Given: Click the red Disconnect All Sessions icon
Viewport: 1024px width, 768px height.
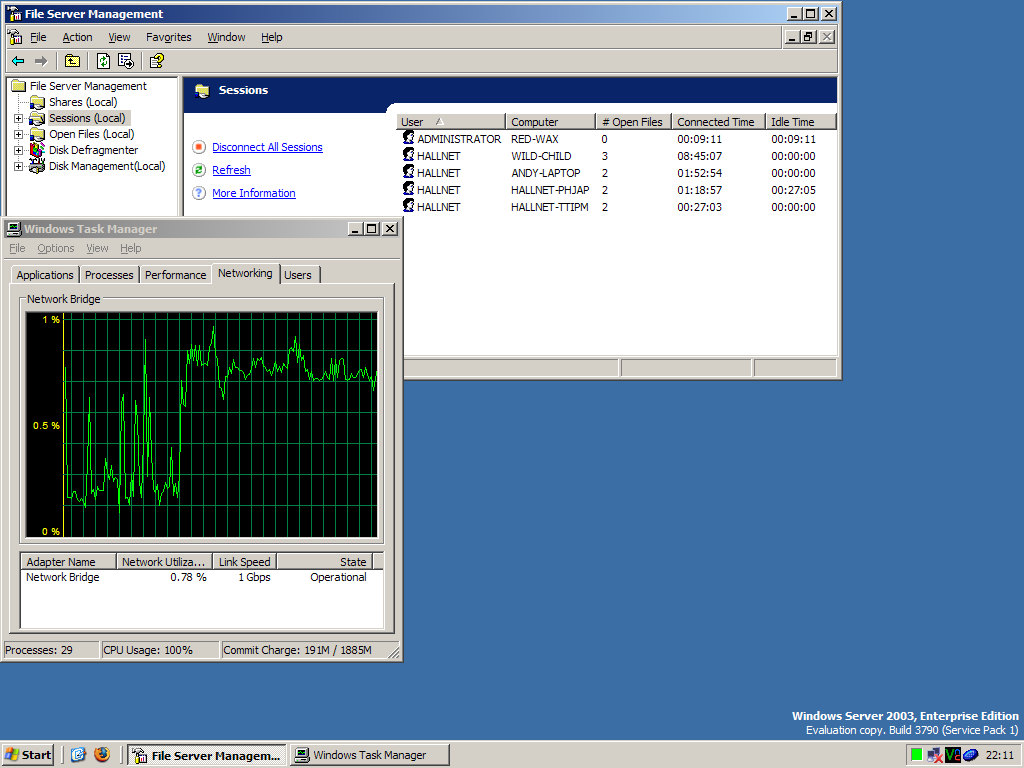Looking at the screenshot, I should coord(199,147).
